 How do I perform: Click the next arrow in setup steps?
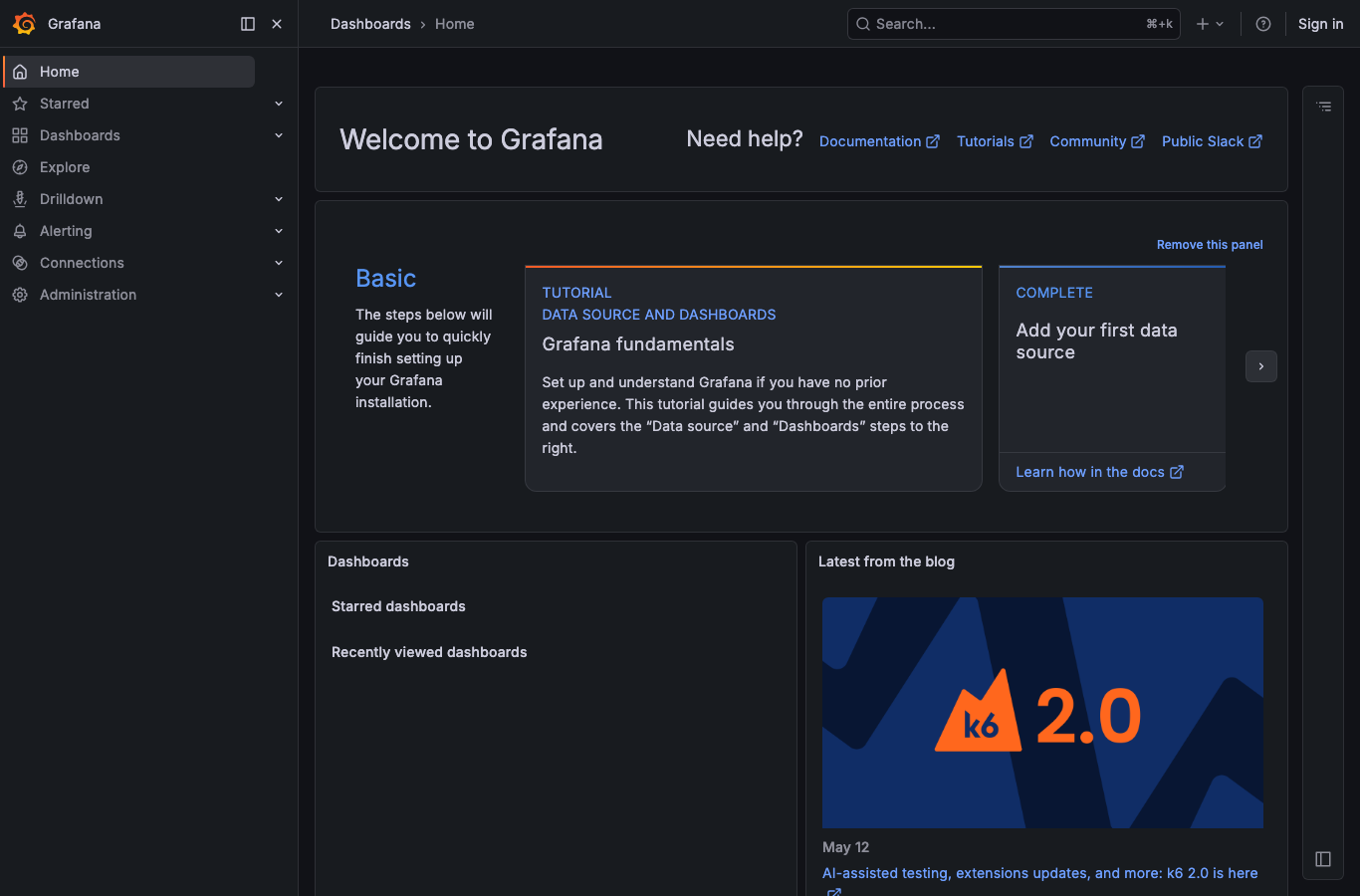pyautogui.click(x=1261, y=366)
